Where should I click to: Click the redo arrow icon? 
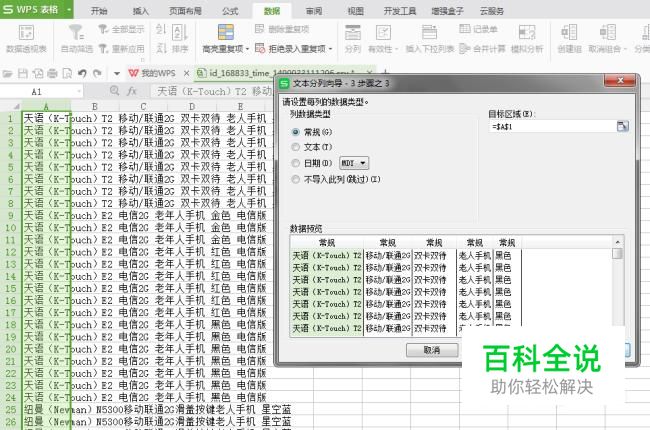[x=97, y=74]
